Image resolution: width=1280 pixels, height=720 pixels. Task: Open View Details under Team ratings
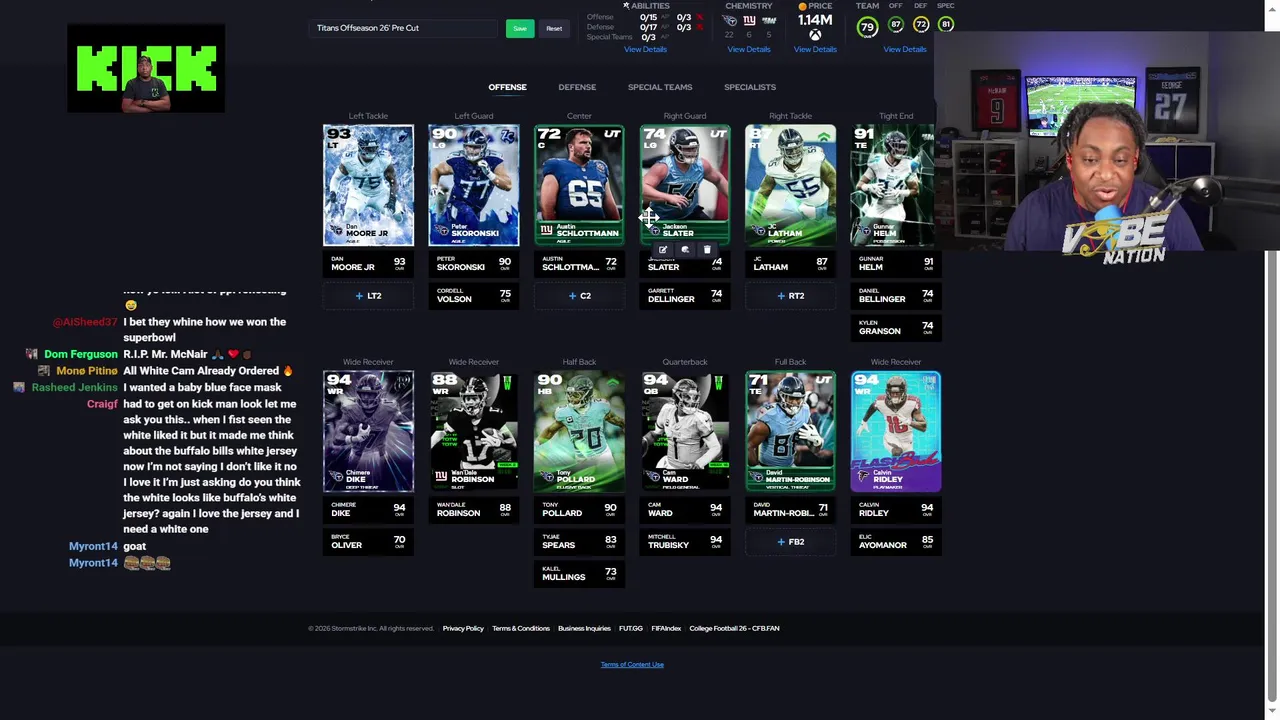[x=905, y=49]
